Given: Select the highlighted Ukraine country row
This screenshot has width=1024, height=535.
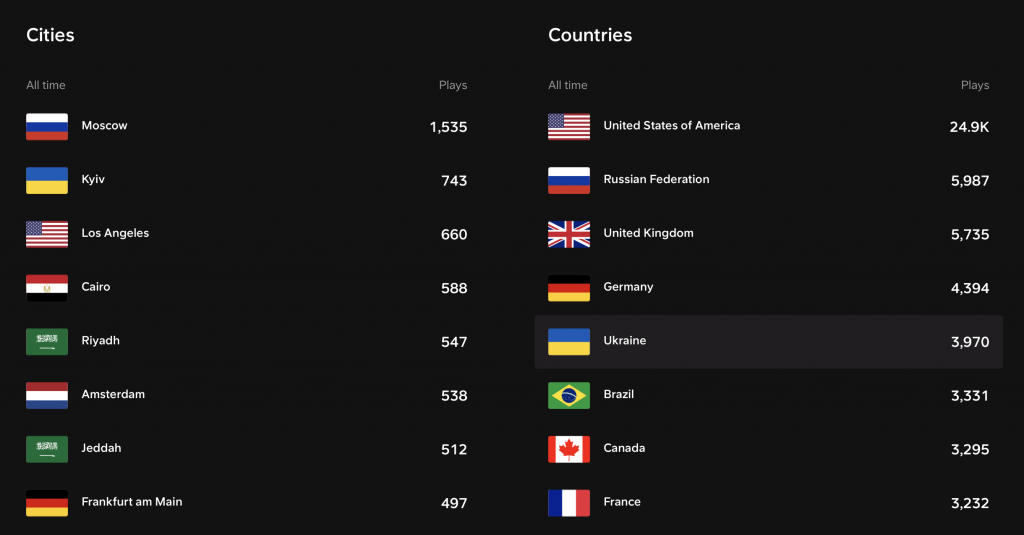Looking at the screenshot, I should click(x=769, y=342).
